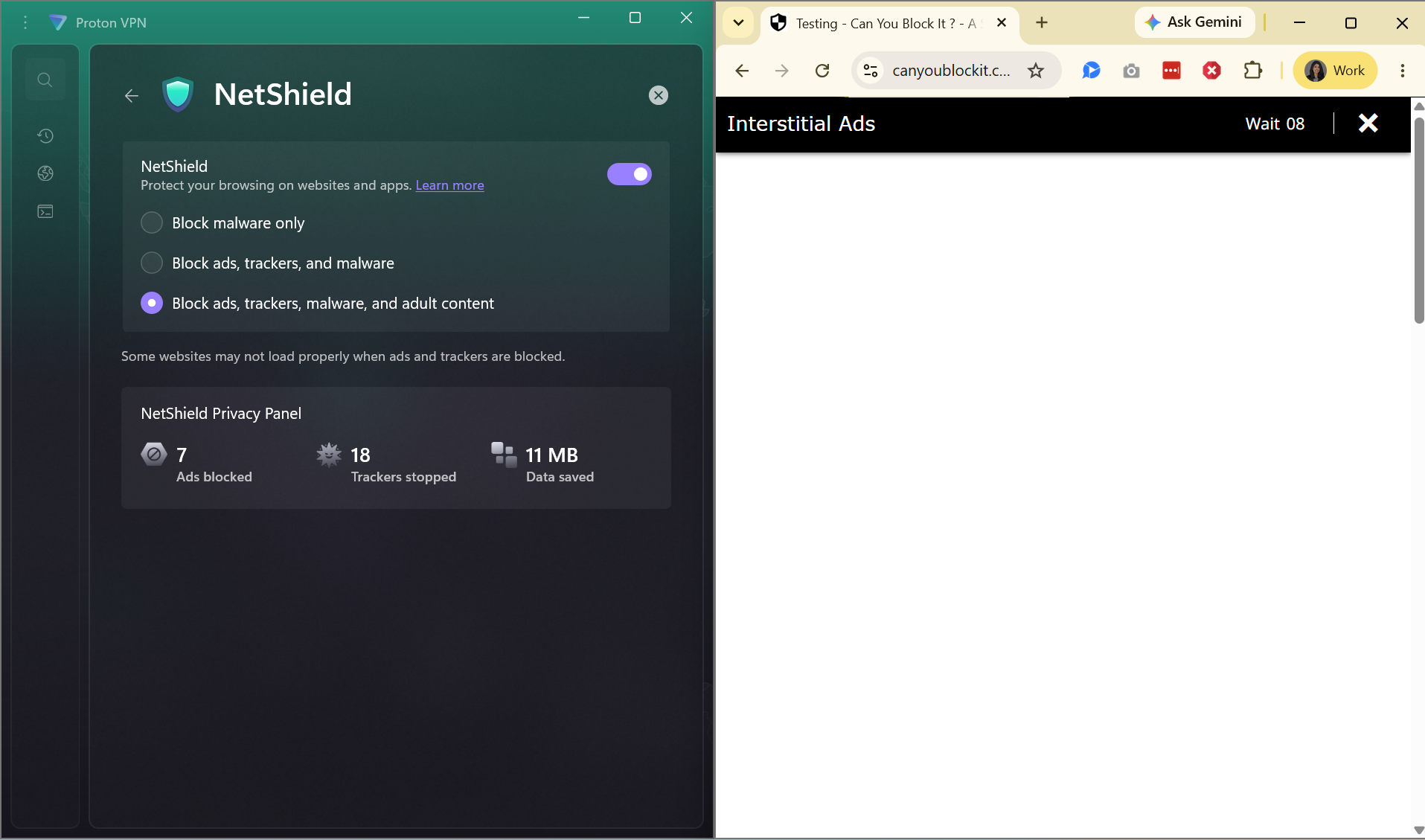
Task: Click the Data saved icon
Action: (x=504, y=455)
